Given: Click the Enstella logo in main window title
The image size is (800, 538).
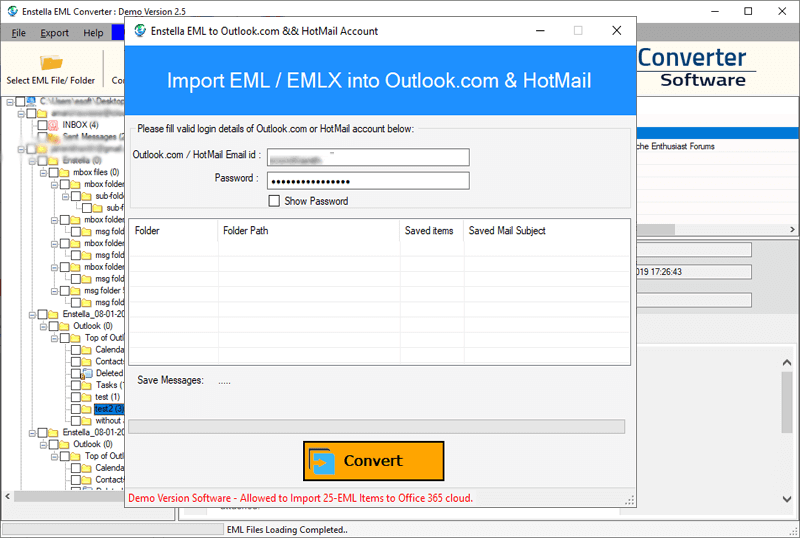Looking at the screenshot, I should pos(12,11).
